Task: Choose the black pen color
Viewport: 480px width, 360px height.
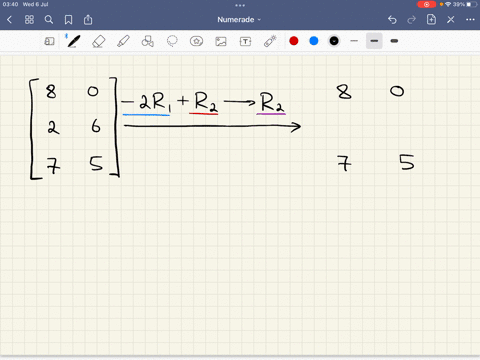Action: (x=334, y=41)
